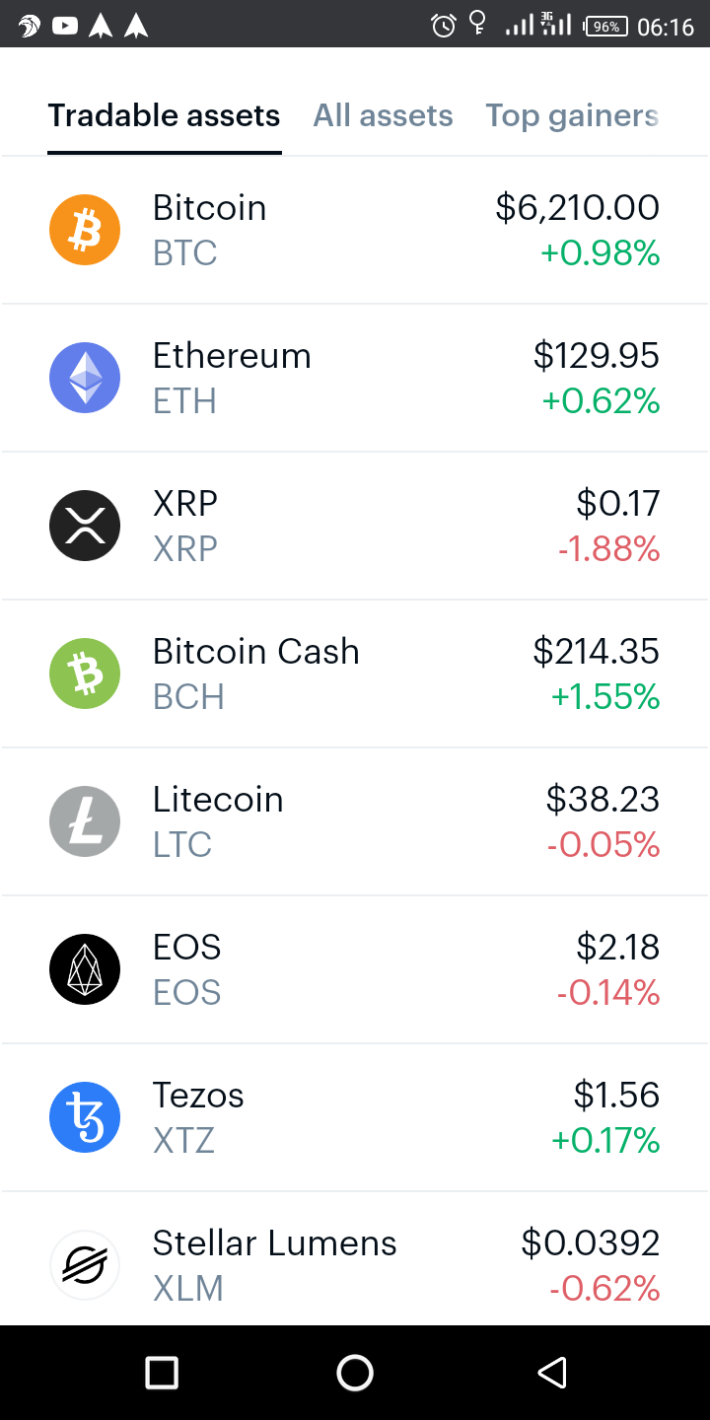Open the Bitcoin $6,210.00 price

pyautogui.click(x=577, y=208)
